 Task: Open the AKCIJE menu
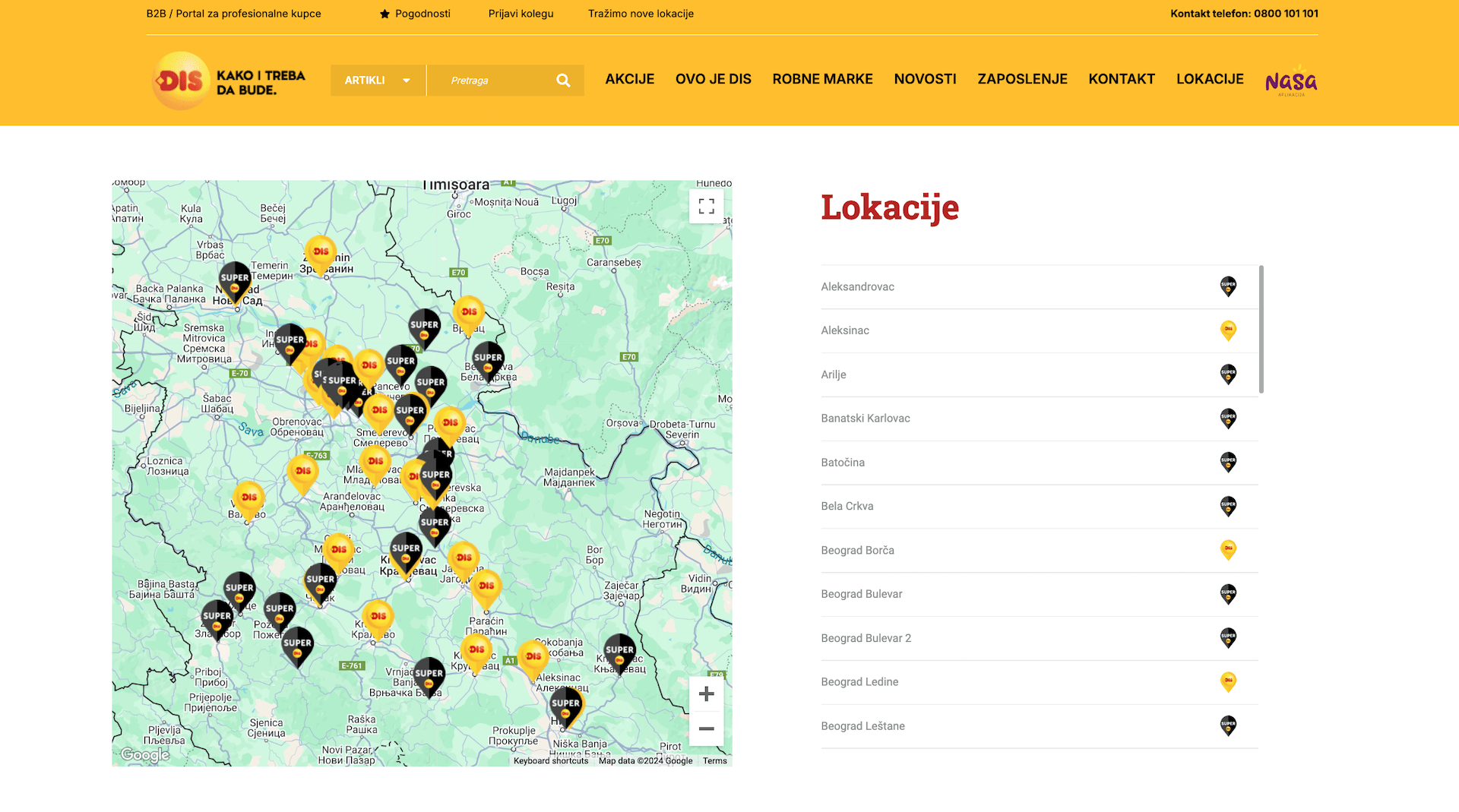(629, 79)
